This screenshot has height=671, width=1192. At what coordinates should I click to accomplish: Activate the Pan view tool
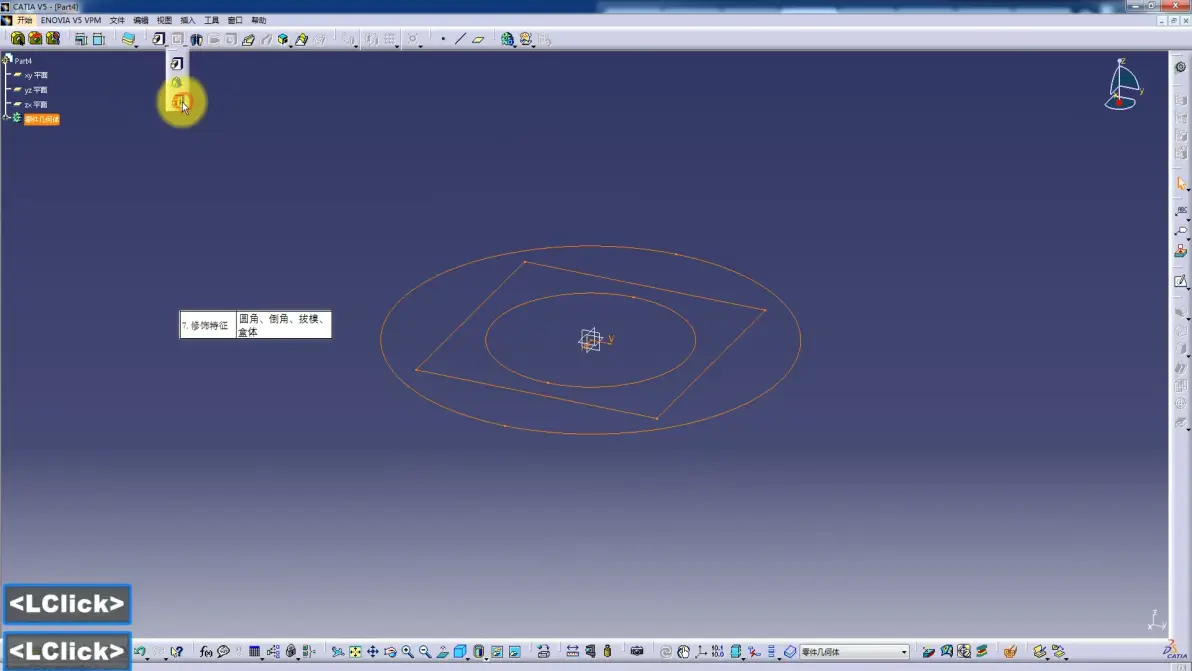tap(372, 651)
